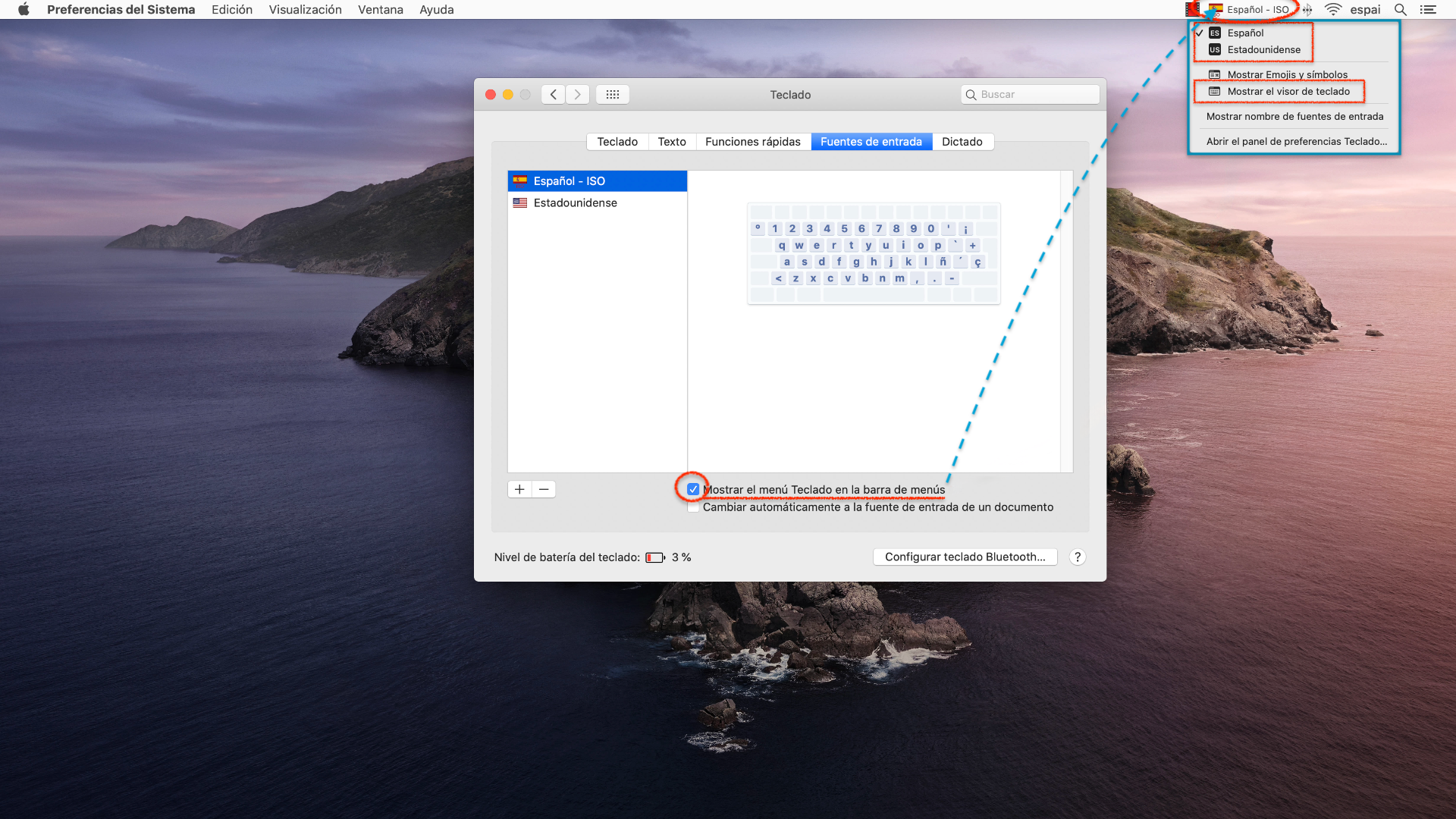
Task: Switch to the Funciones rápidas tab
Action: pyautogui.click(x=752, y=142)
